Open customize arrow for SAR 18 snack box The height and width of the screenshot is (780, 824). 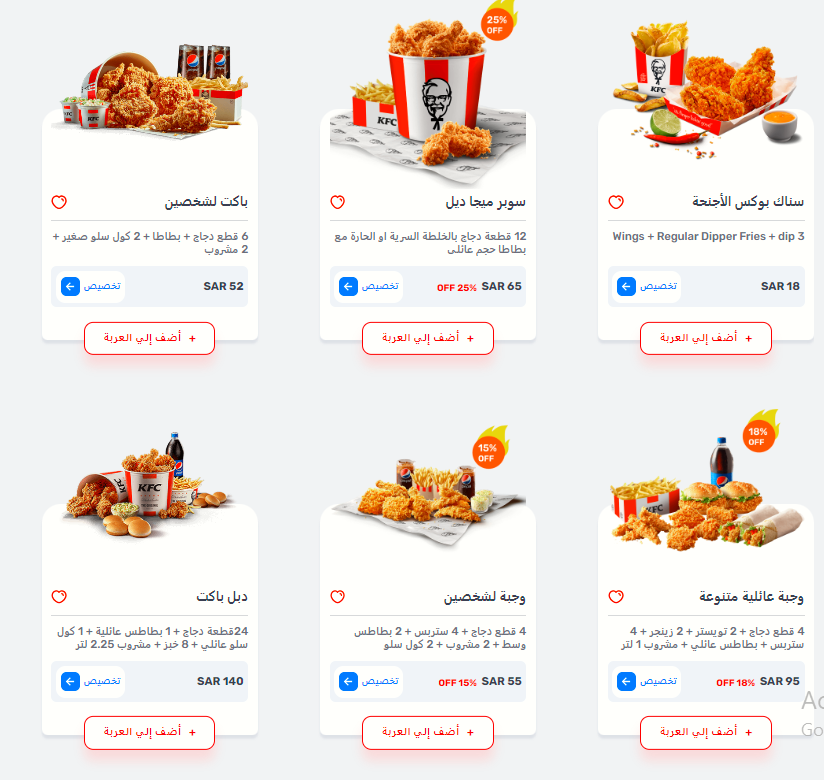pos(626,286)
